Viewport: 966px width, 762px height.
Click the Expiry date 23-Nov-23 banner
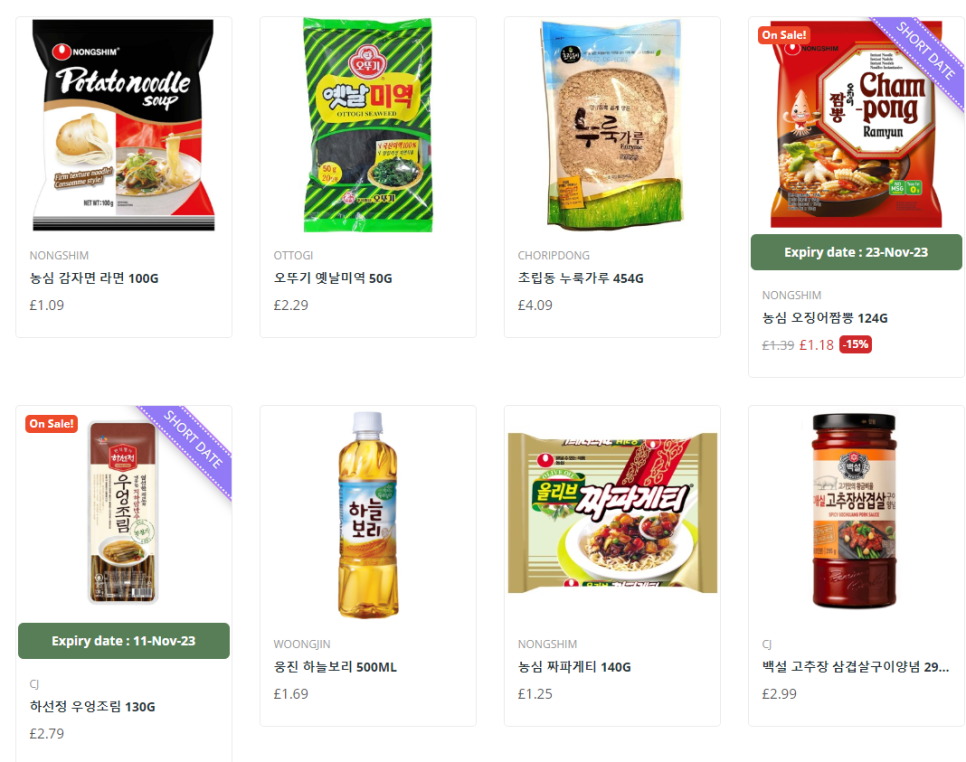tap(856, 252)
